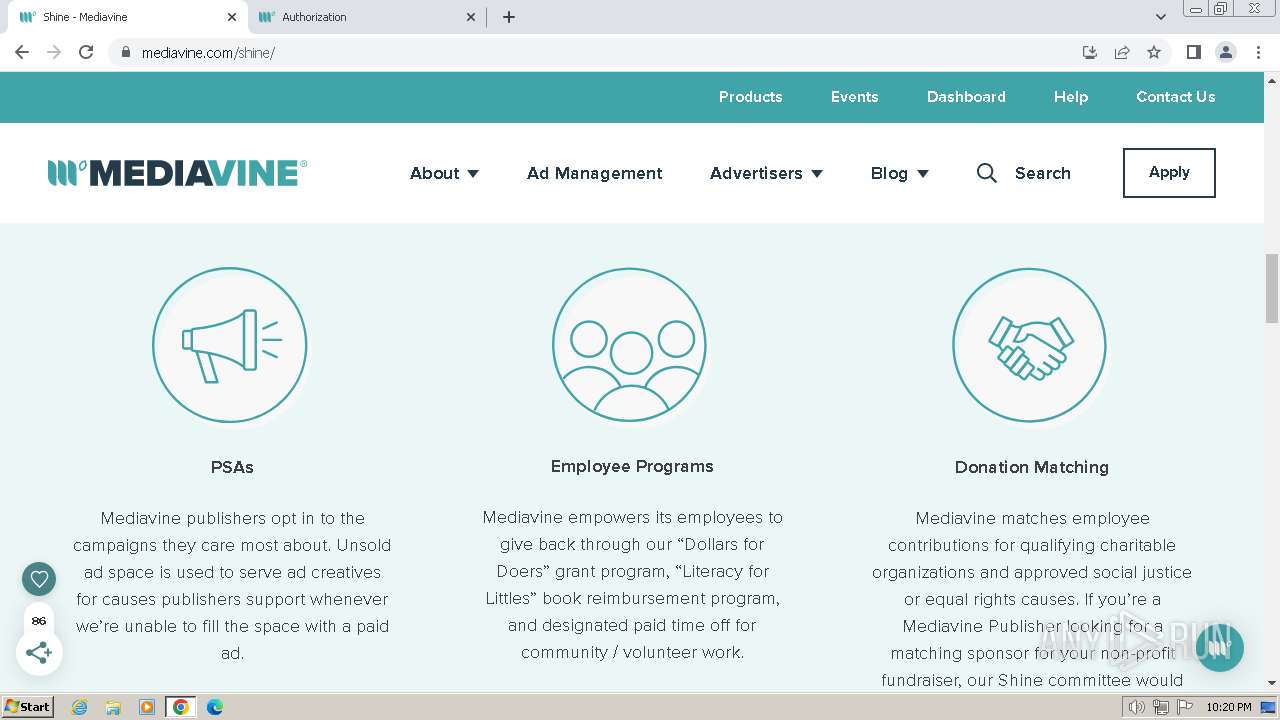Click the install app icon in address bar
The image size is (1280, 720).
tap(1090, 52)
